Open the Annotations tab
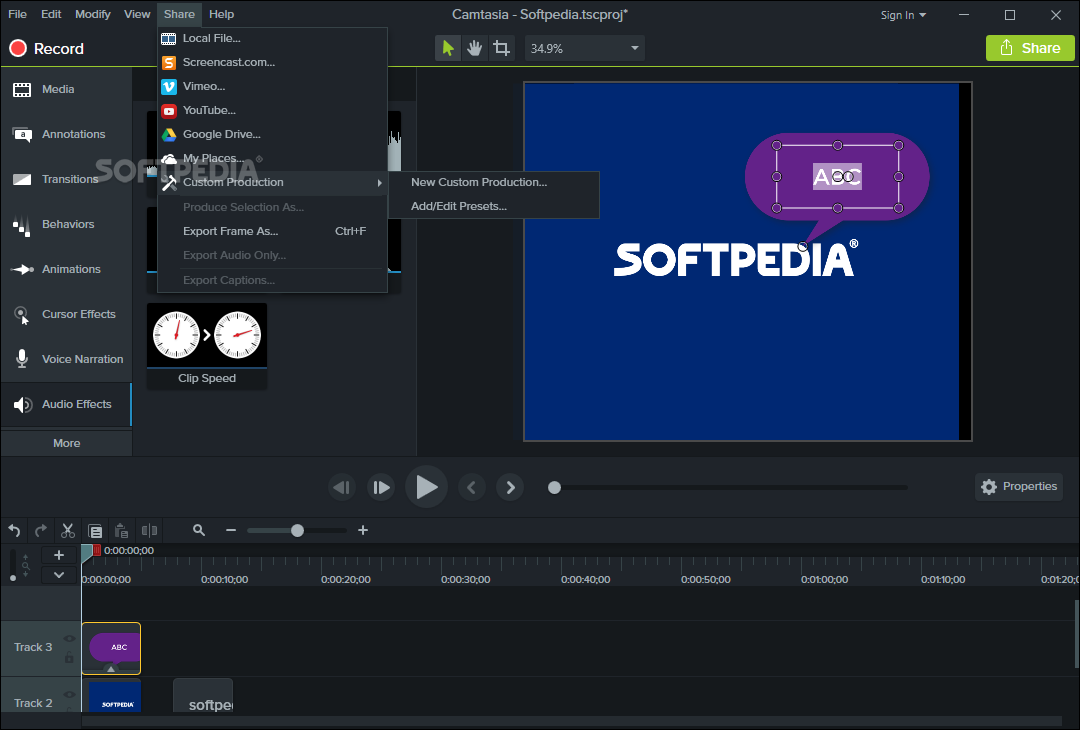The width and height of the screenshot is (1080, 730). (66, 134)
